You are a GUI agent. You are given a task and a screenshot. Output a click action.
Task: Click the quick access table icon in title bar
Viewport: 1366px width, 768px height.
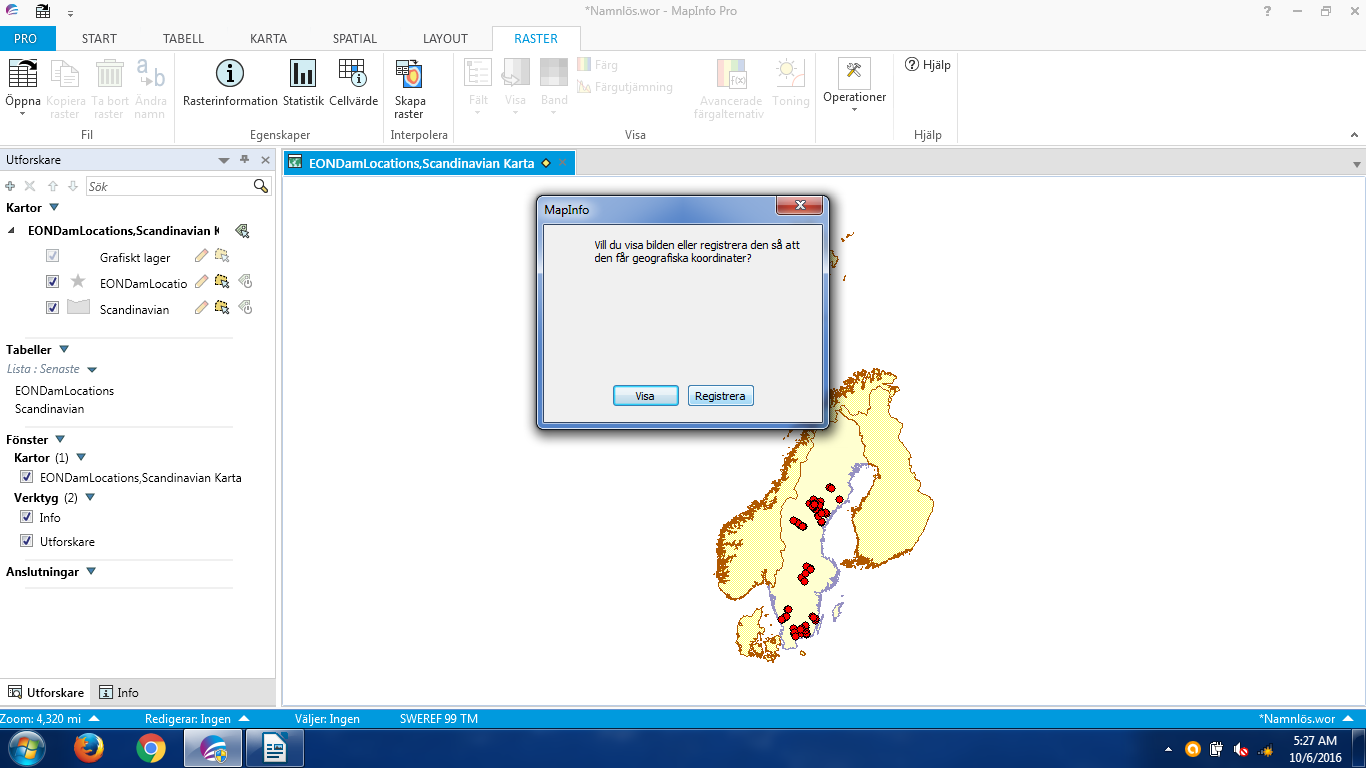click(x=43, y=12)
